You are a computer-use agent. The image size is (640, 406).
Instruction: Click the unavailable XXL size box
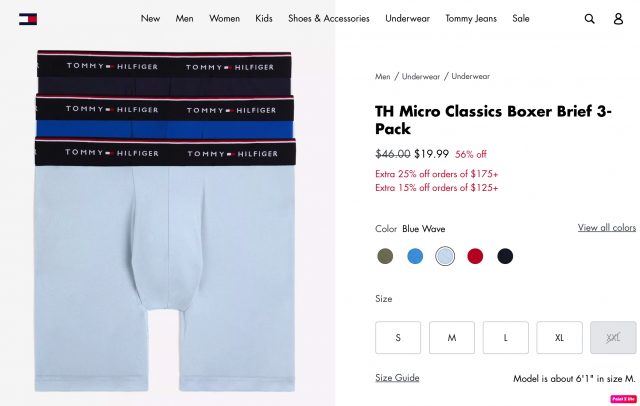[x=613, y=337]
